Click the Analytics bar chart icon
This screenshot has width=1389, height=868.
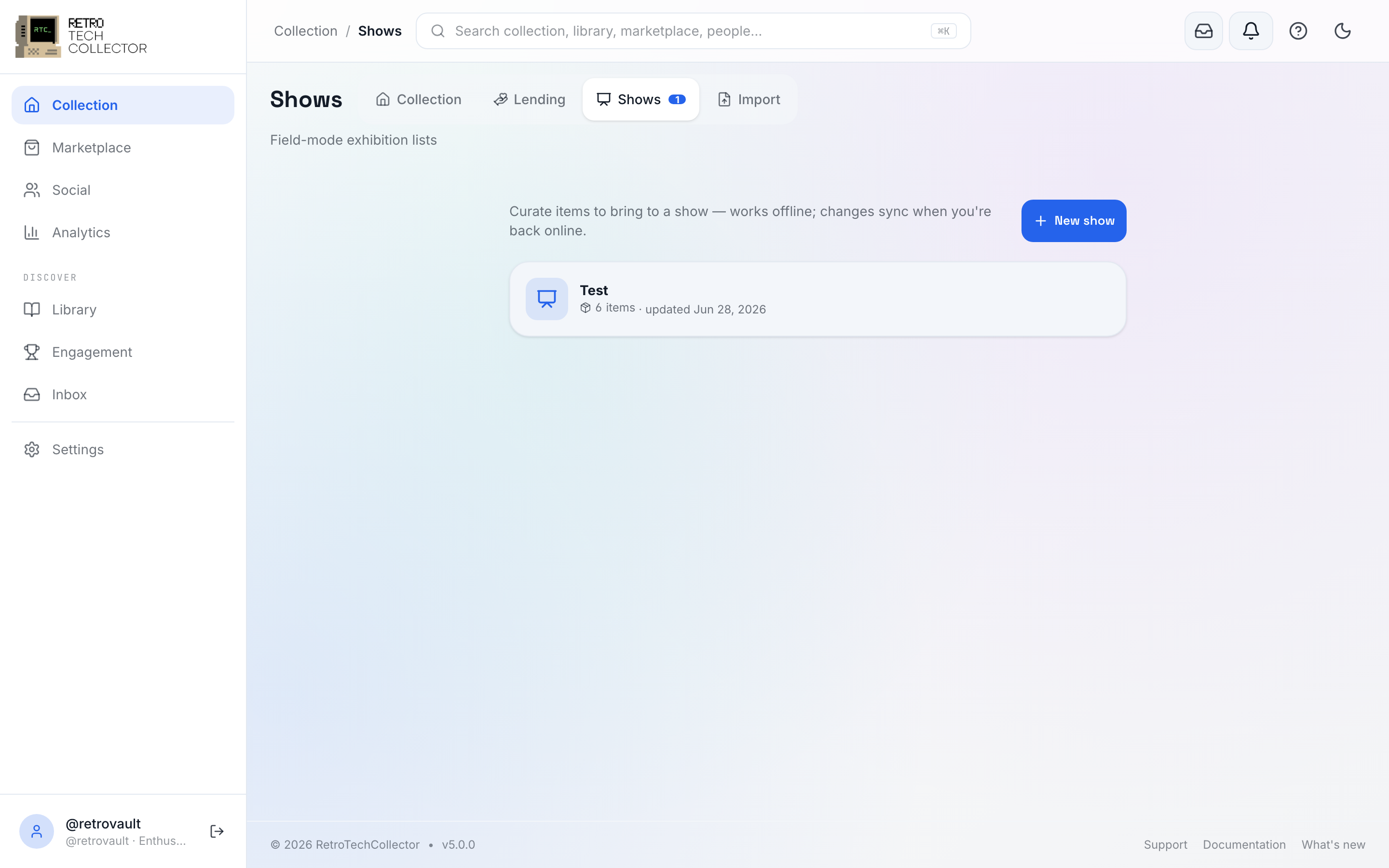[x=31, y=232]
